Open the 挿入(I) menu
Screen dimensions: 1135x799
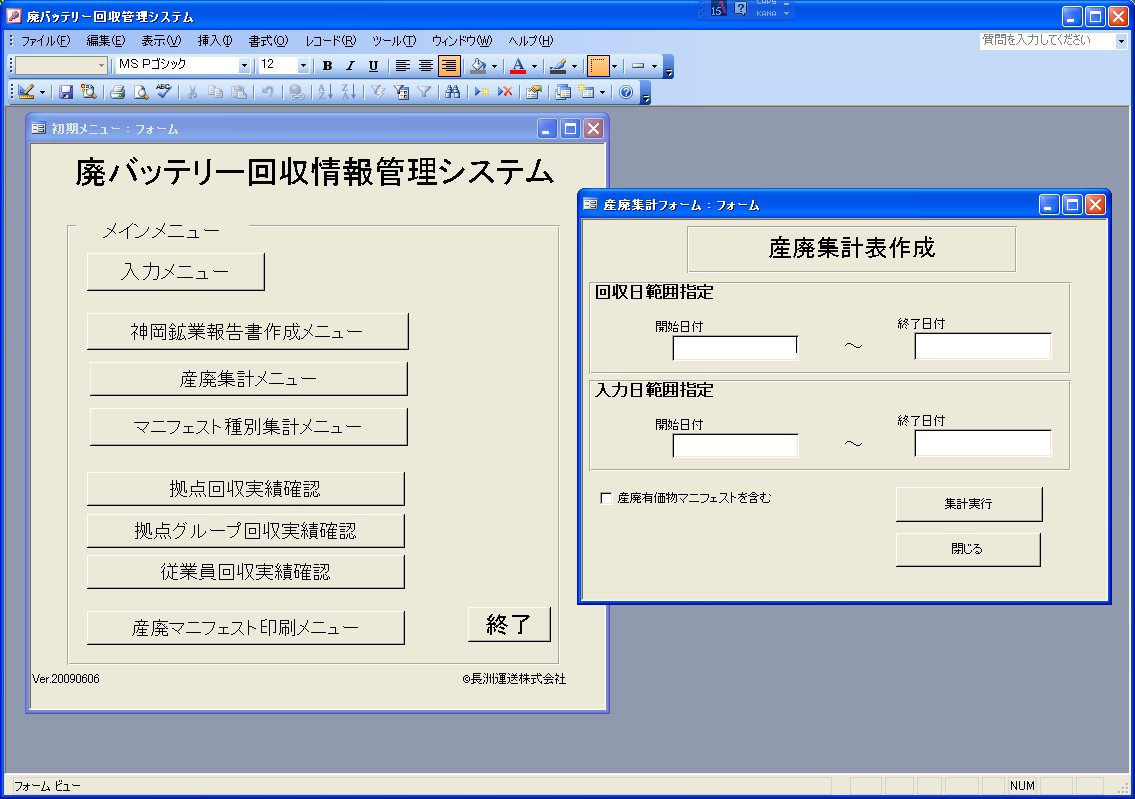click(215, 41)
